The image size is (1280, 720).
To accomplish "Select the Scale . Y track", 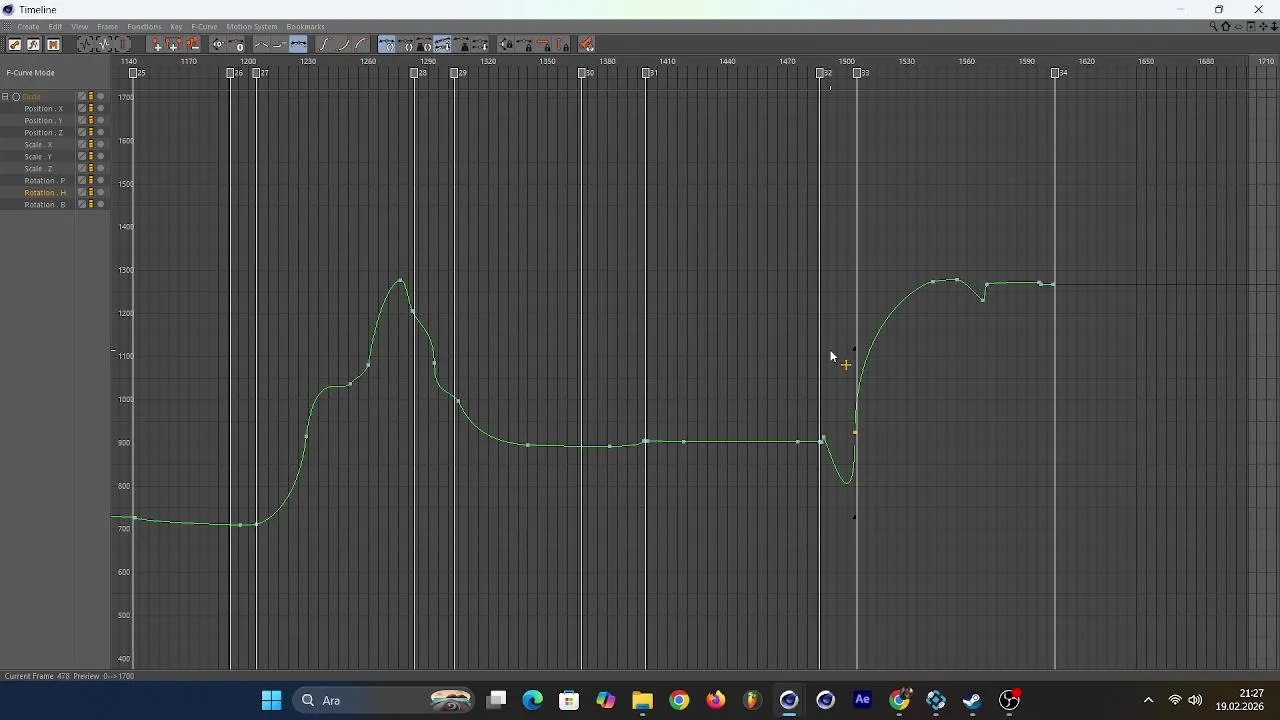I will 38,156.
